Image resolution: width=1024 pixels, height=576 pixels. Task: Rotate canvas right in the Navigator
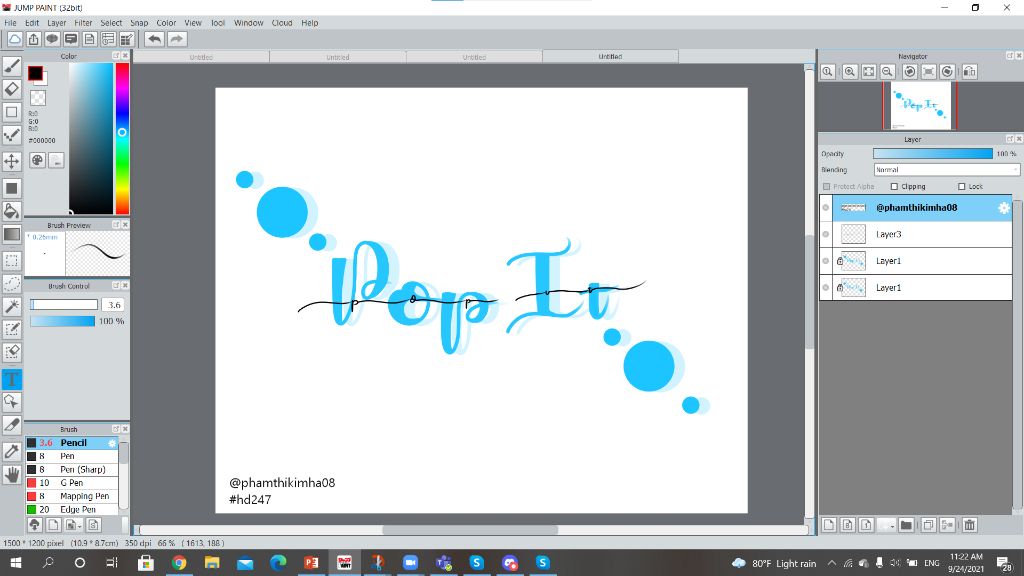tap(948, 72)
